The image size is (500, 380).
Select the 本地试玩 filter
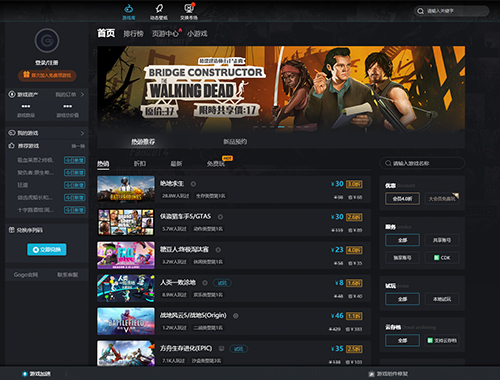[x=442, y=299]
